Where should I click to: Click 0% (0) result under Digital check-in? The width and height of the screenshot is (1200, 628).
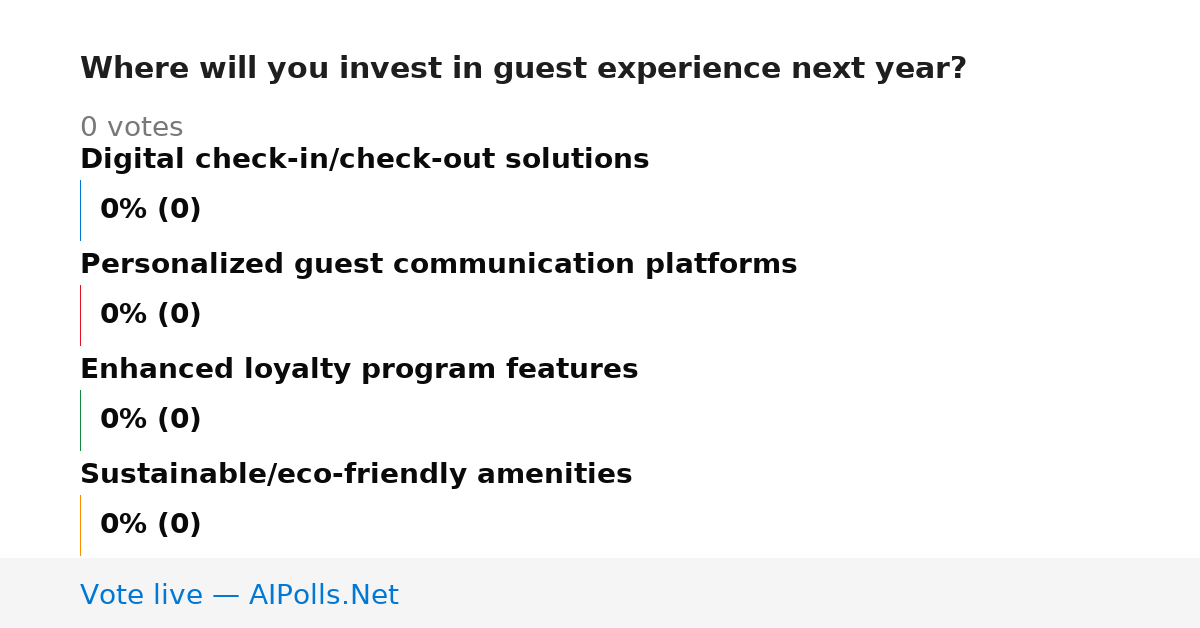point(150,210)
